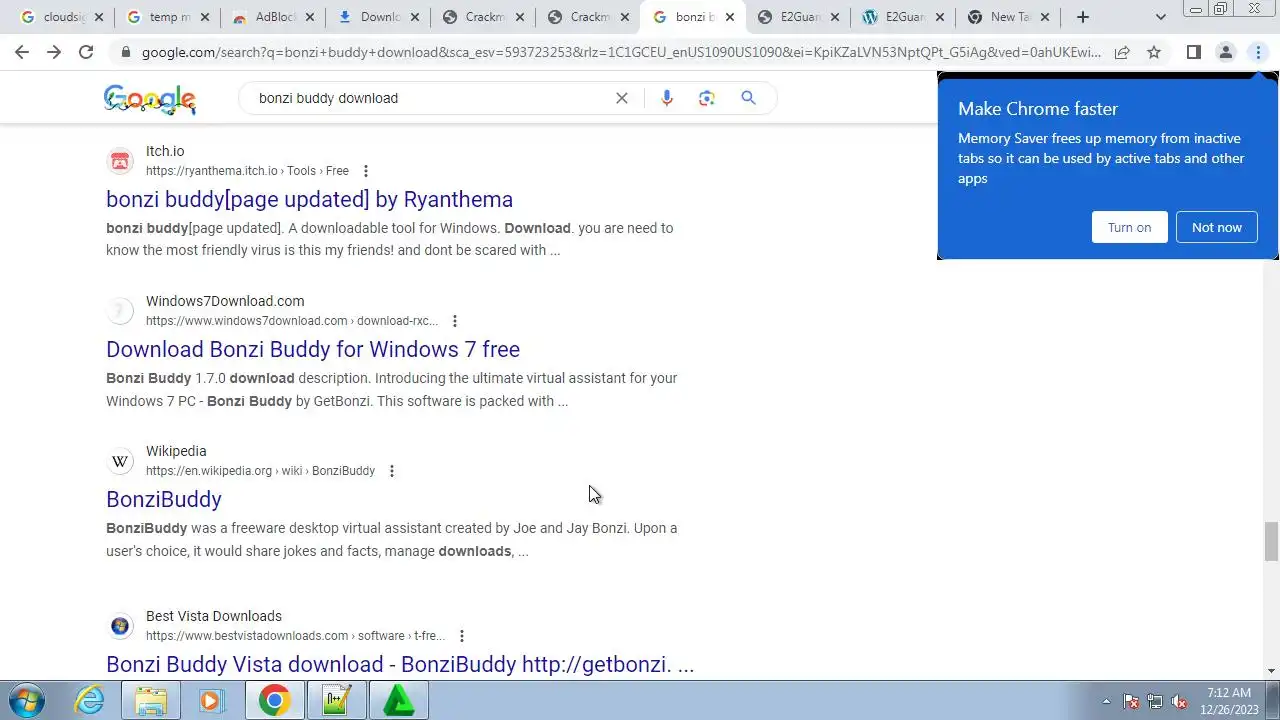The width and height of the screenshot is (1280, 720).
Task: Open the Chrome profile avatar icon
Action: (x=1225, y=52)
